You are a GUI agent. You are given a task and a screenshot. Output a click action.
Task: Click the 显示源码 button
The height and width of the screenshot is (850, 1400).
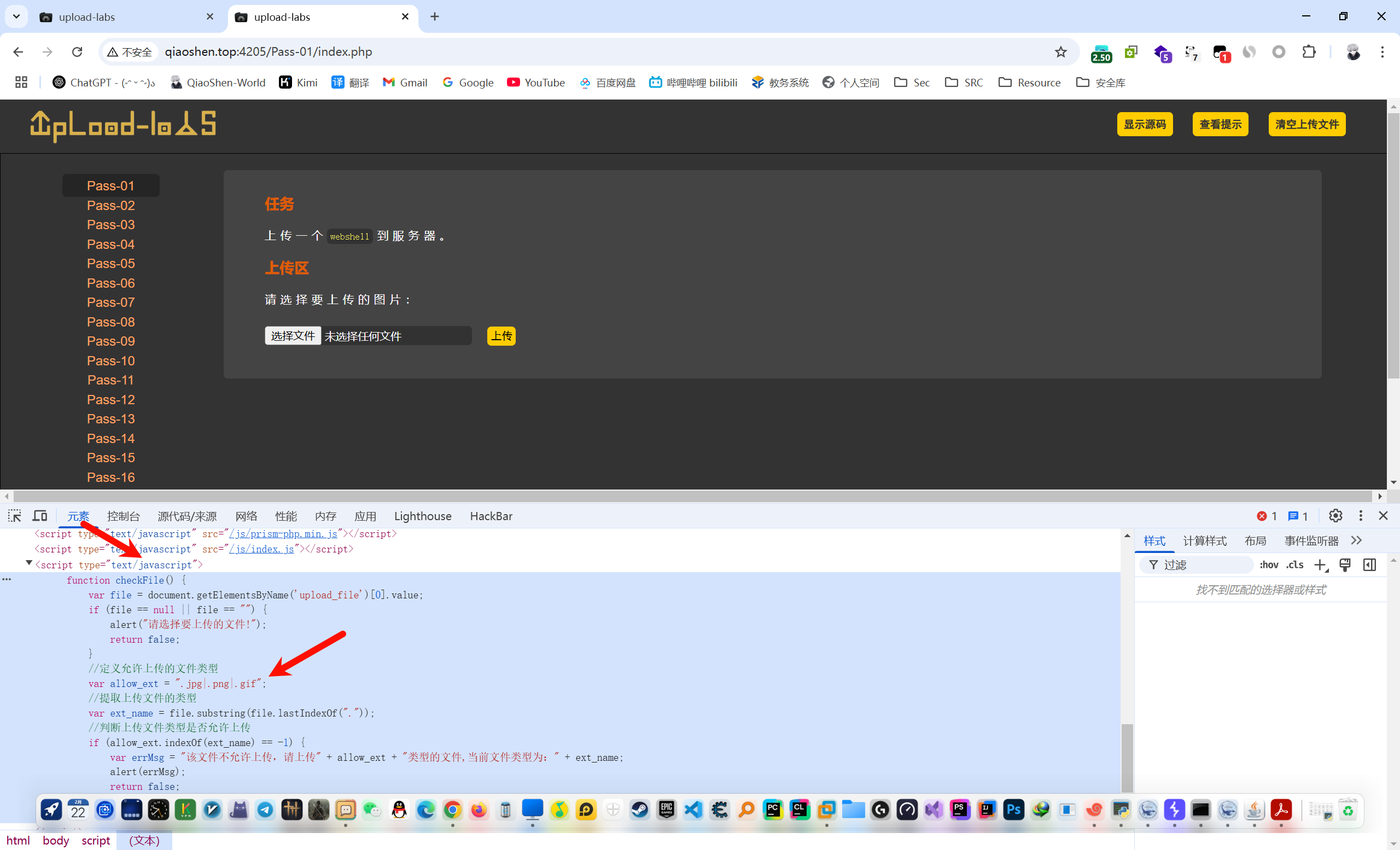pyautogui.click(x=1144, y=124)
